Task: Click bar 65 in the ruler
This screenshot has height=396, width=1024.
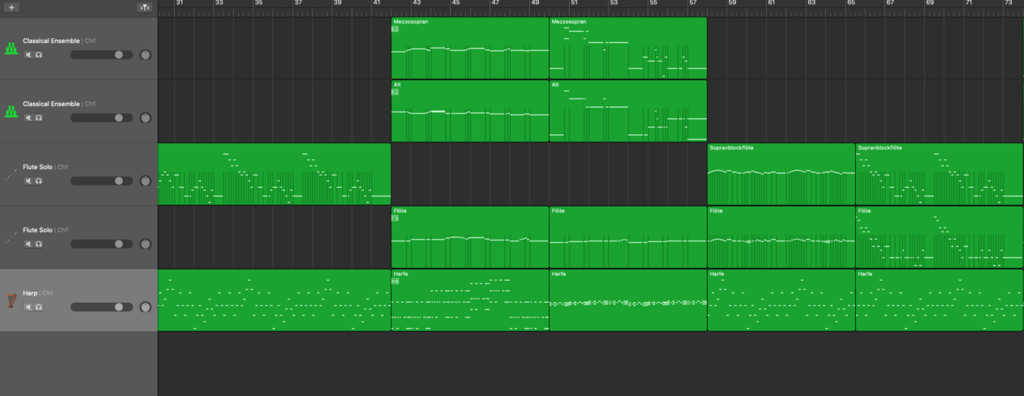Action: (x=851, y=3)
